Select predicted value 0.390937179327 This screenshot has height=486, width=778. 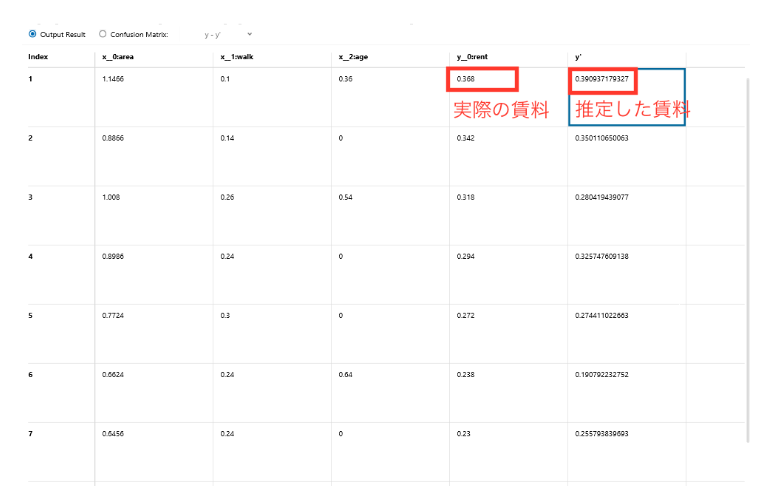pyautogui.click(x=602, y=79)
